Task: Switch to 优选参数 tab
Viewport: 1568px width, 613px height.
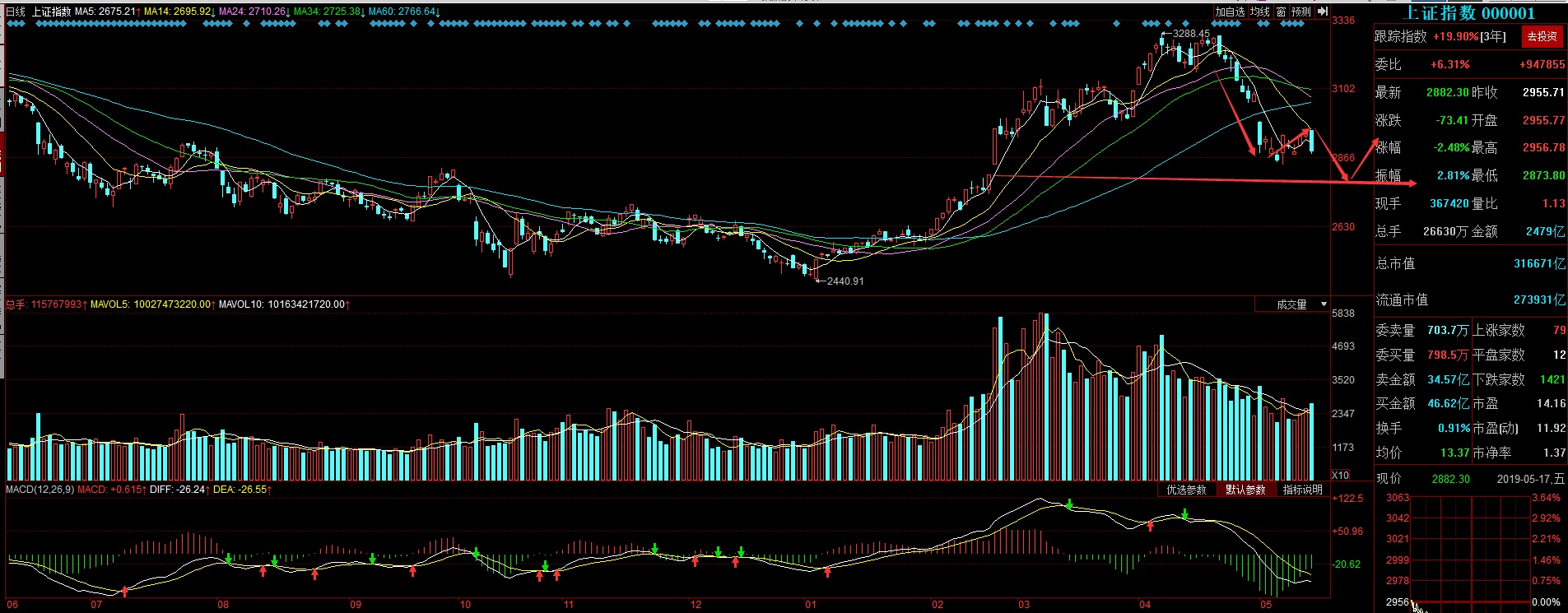Action: (1186, 490)
